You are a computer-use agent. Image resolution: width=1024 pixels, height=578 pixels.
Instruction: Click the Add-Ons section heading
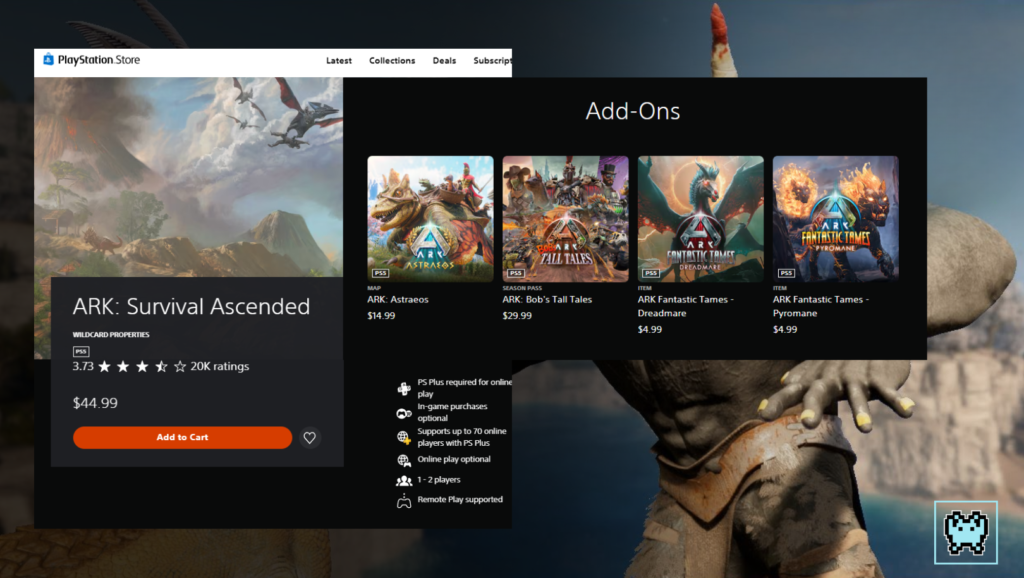(633, 111)
